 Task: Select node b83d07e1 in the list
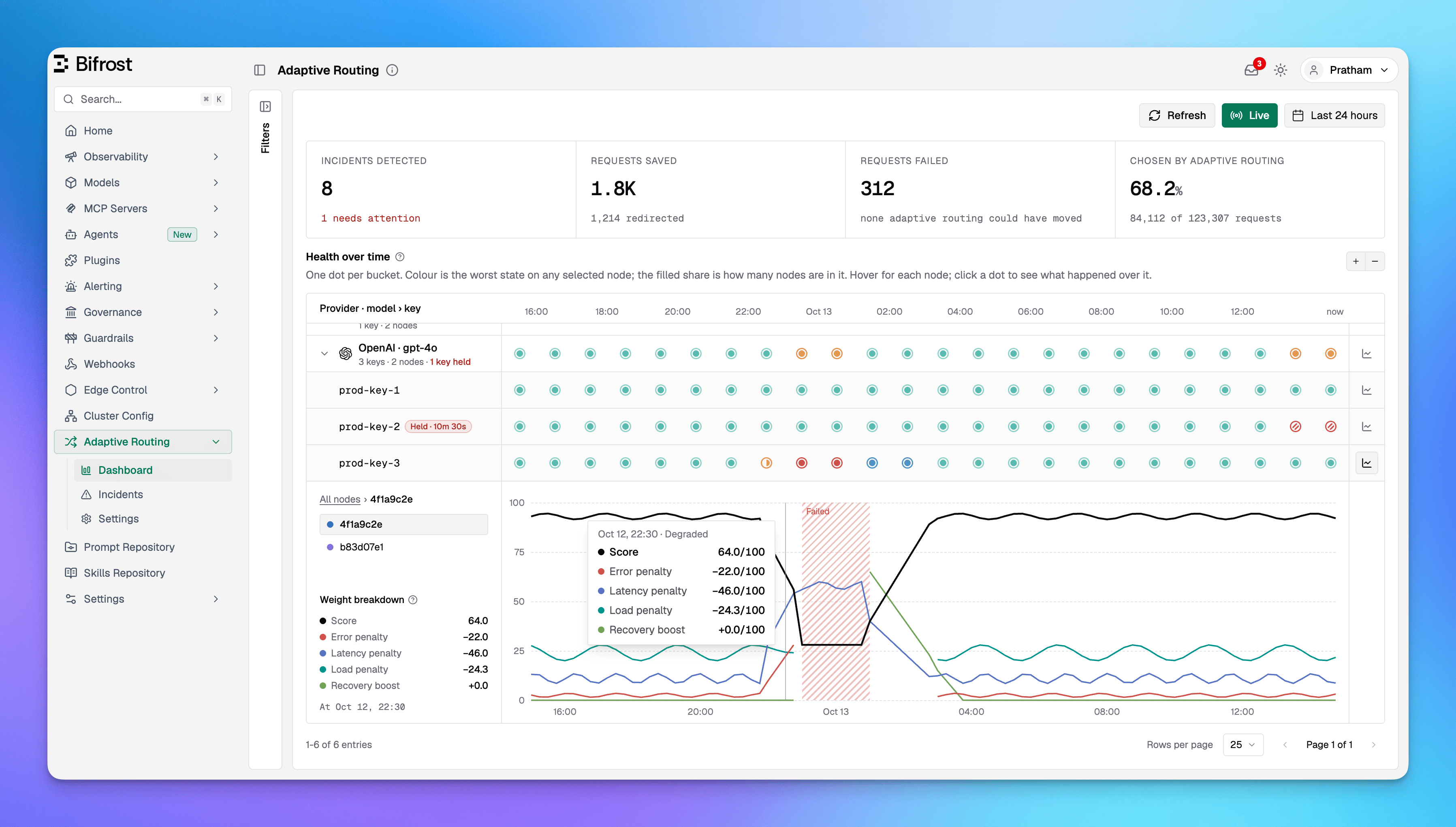point(403,547)
